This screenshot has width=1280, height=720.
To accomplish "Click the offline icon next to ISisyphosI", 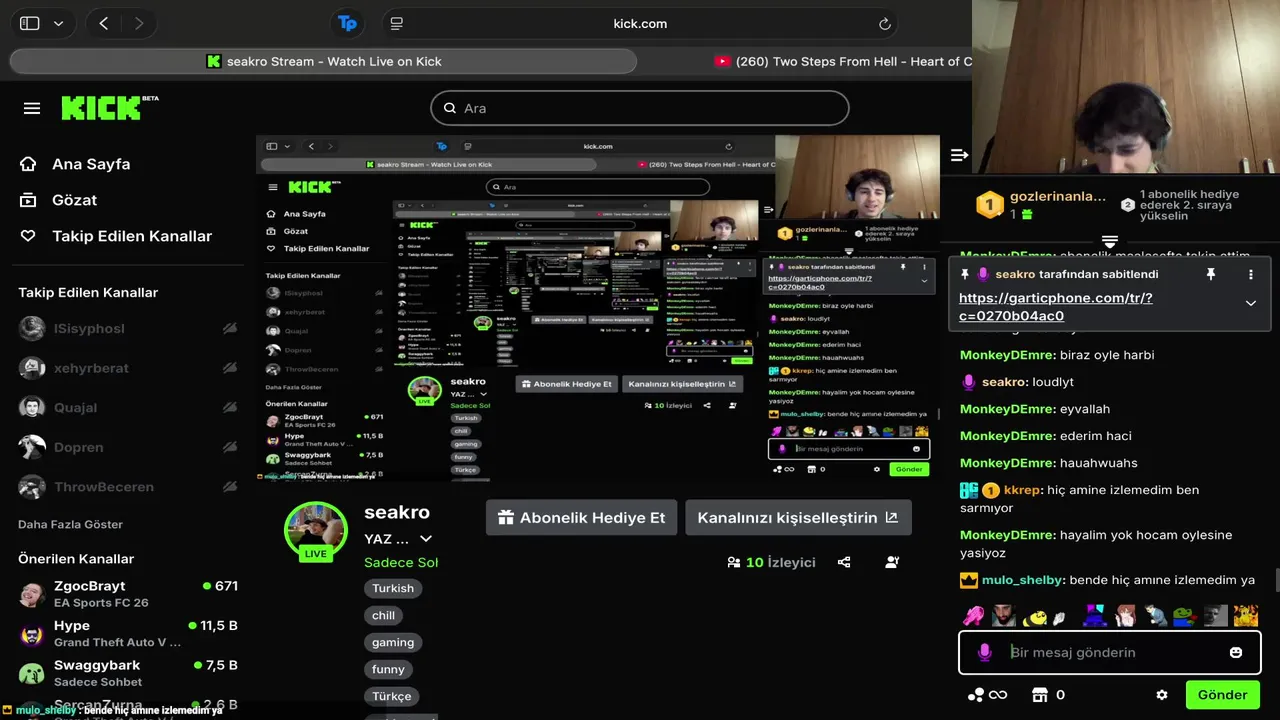I will tap(230, 328).
